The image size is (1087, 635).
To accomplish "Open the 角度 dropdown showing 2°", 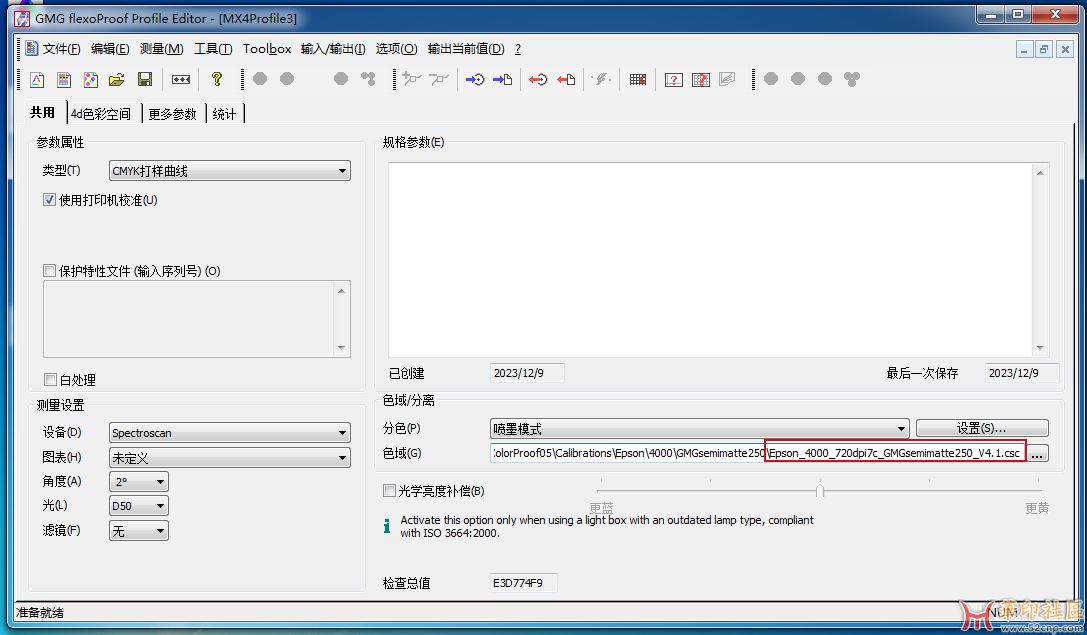I will coord(139,482).
